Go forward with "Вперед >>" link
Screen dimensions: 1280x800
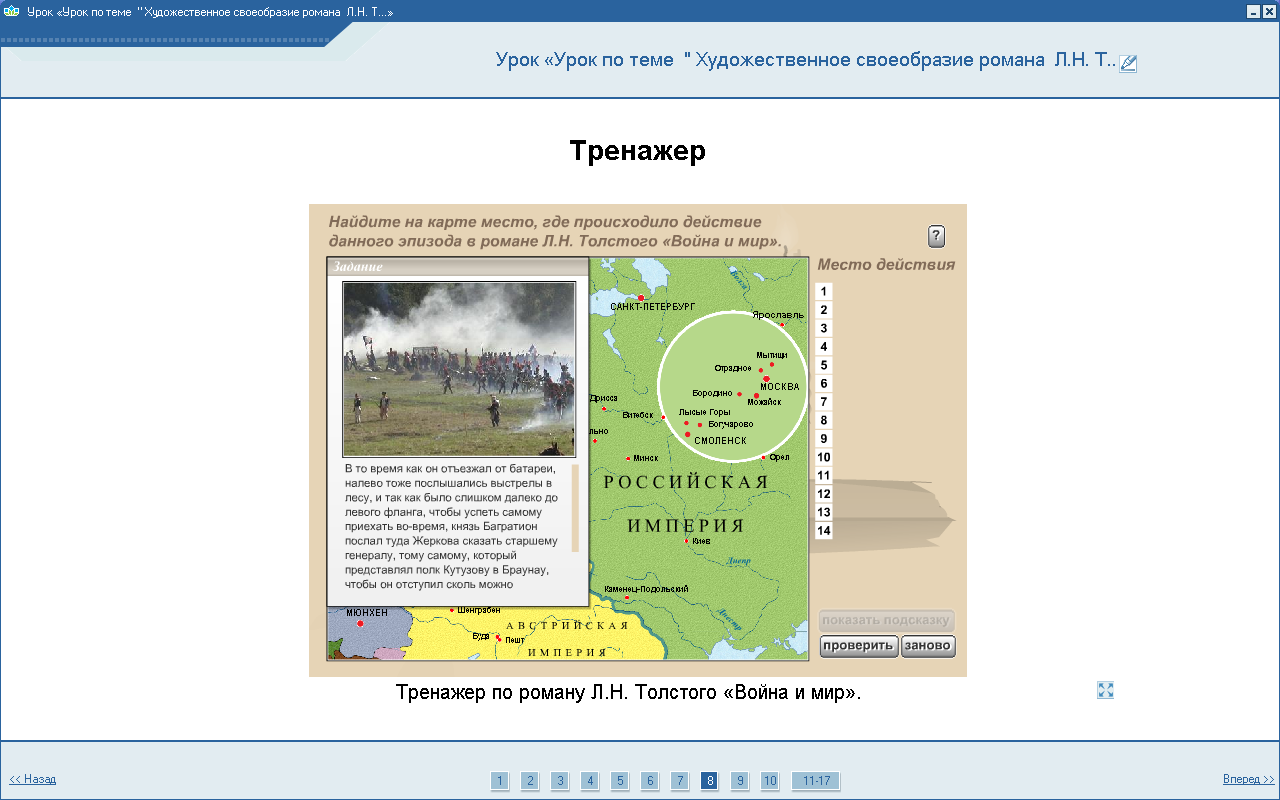click(1248, 779)
